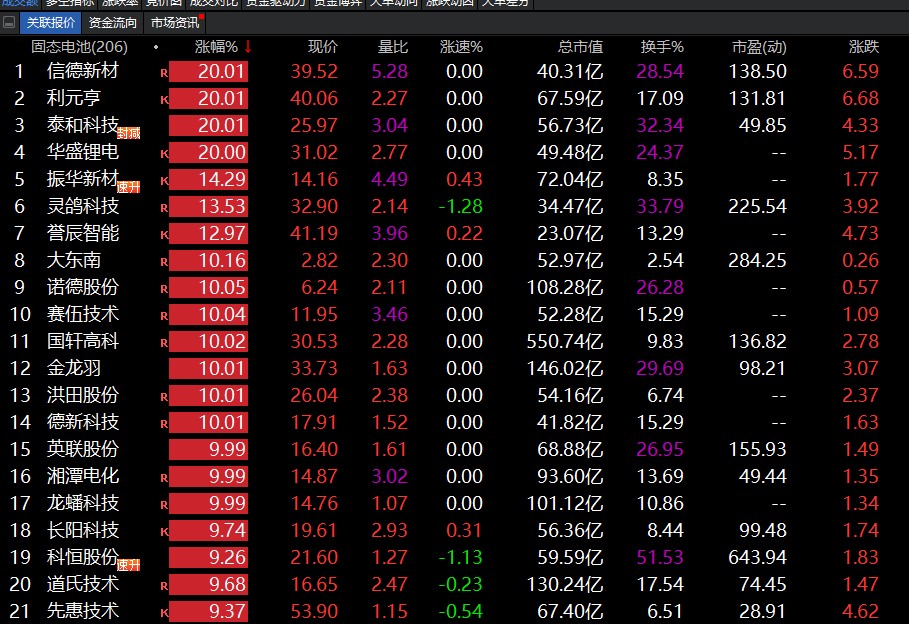The width and height of the screenshot is (909, 624).
Task: Select the stock 泰和科技
Action: point(83,125)
